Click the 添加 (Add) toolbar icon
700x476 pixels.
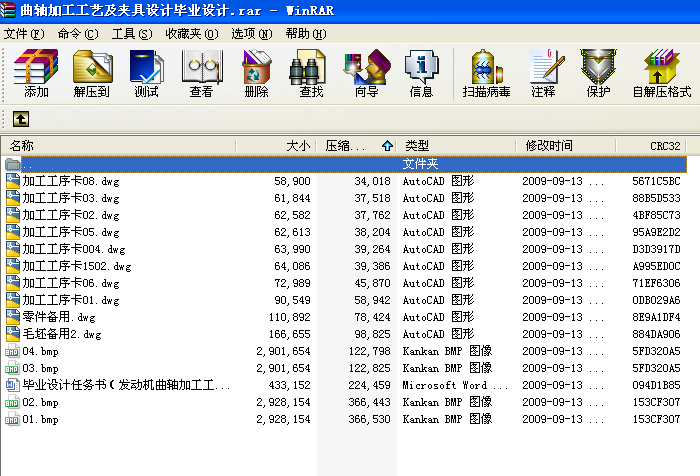coord(36,74)
